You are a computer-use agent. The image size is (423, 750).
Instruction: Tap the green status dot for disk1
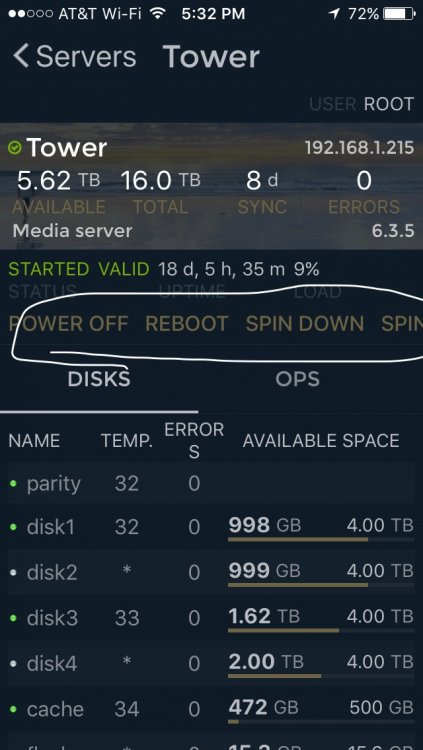click(x=13, y=527)
